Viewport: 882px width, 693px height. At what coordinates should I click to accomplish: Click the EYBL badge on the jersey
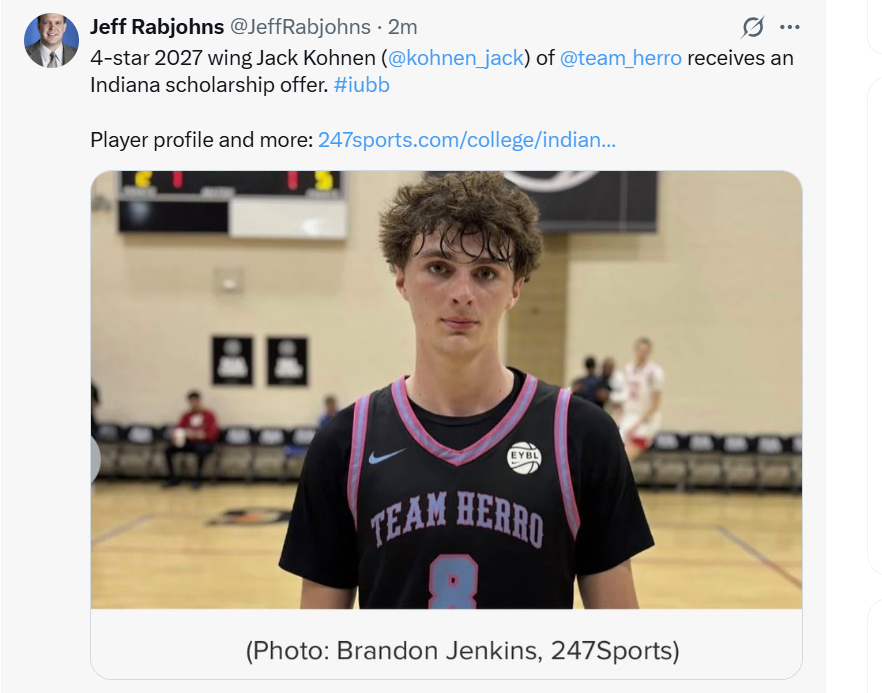[524, 457]
